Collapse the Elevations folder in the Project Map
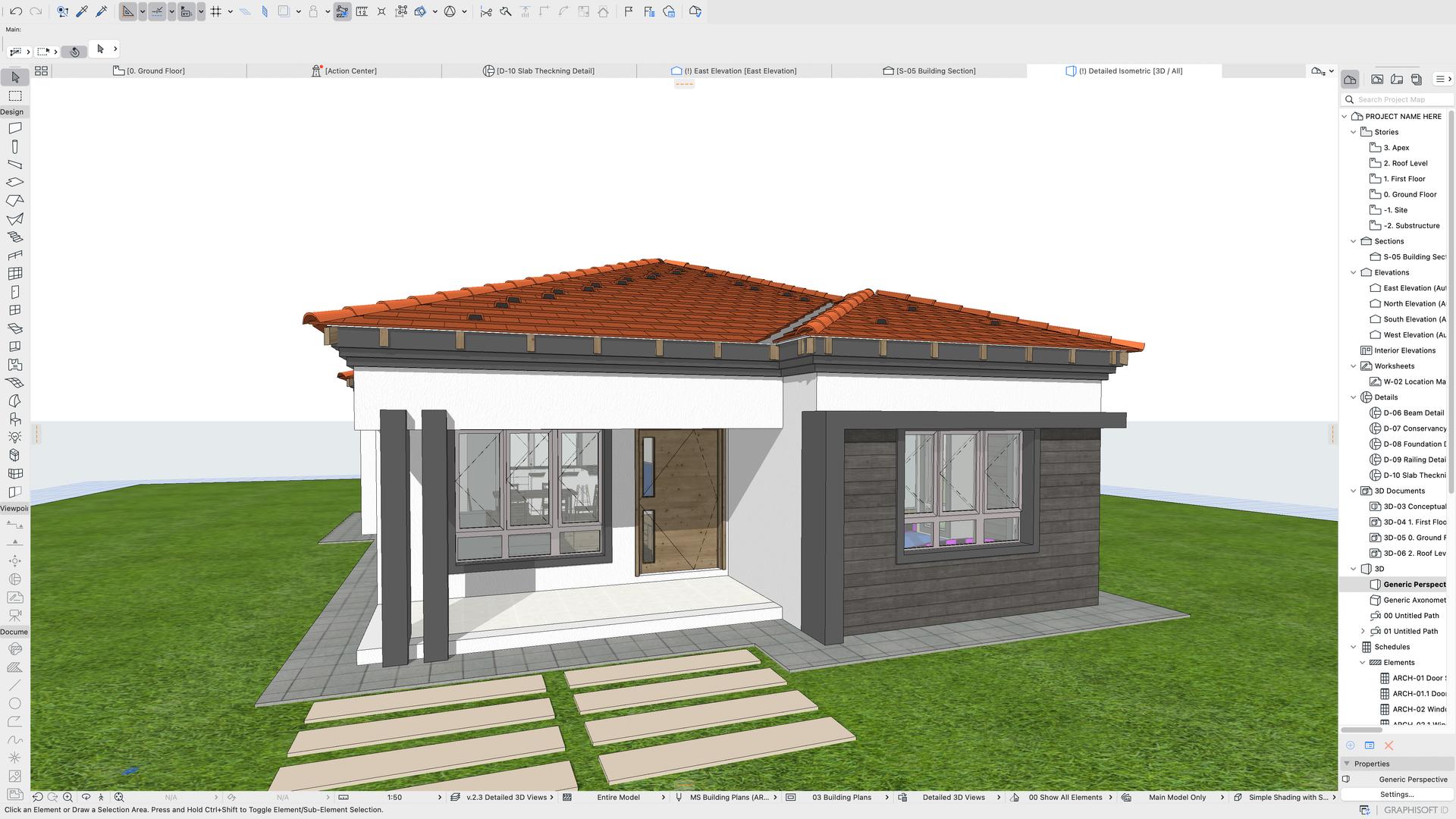 click(x=1354, y=272)
